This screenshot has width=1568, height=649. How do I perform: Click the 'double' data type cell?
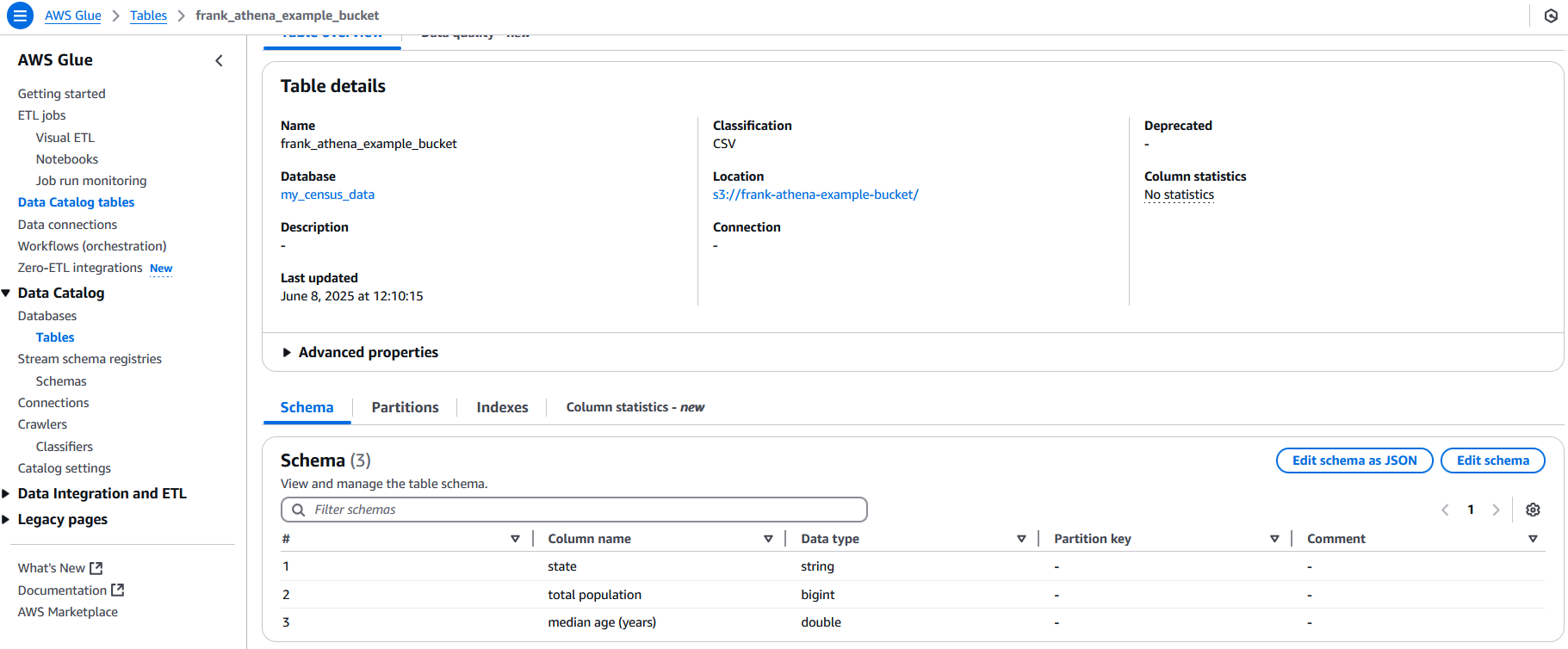pos(821,622)
